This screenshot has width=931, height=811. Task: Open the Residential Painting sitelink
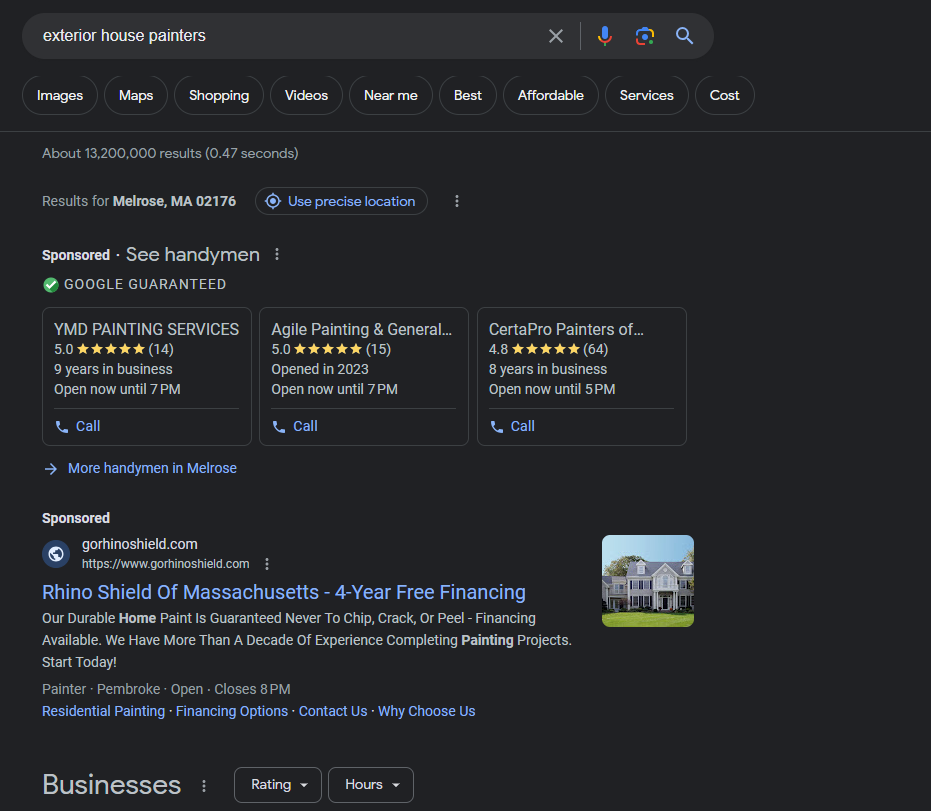[103, 711]
